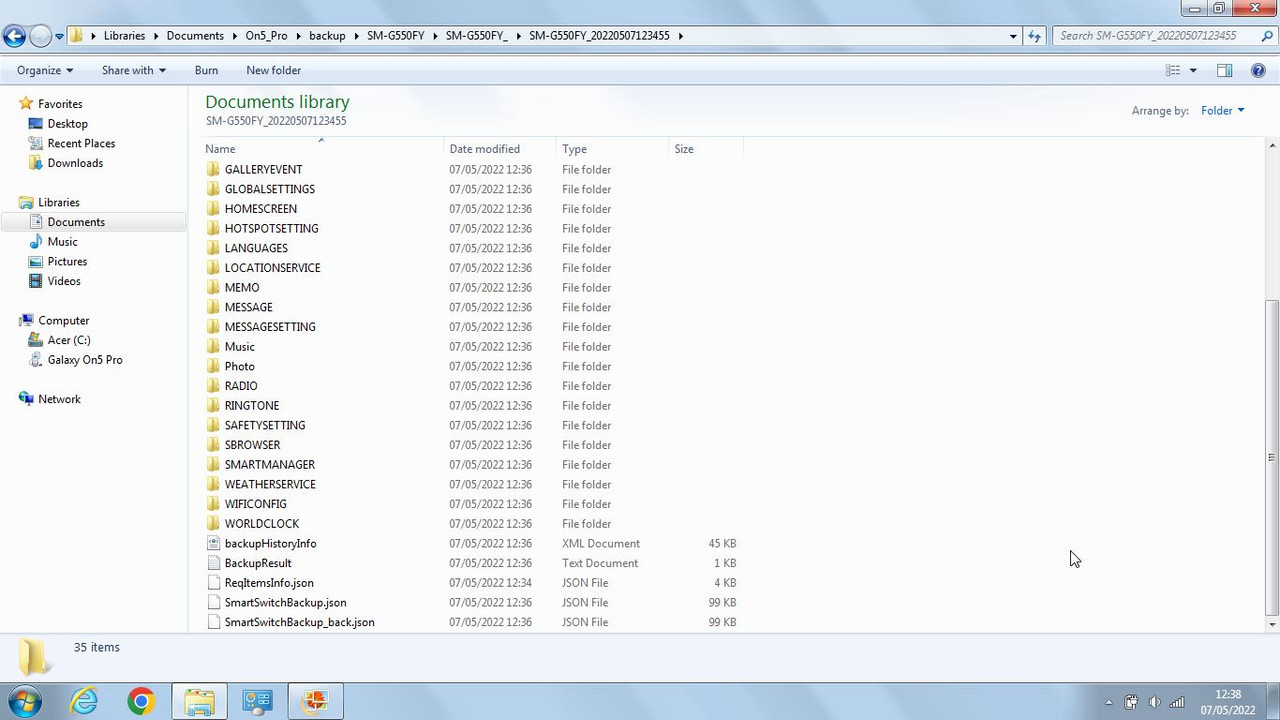Go back with the Back arrow button
The image size is (1280, 720).
click(14, 36)
